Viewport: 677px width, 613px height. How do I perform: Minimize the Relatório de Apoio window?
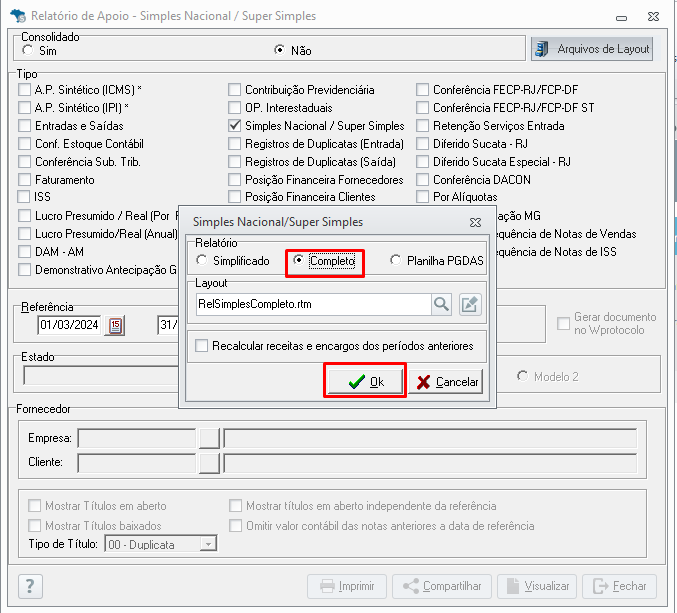point(621,18)
